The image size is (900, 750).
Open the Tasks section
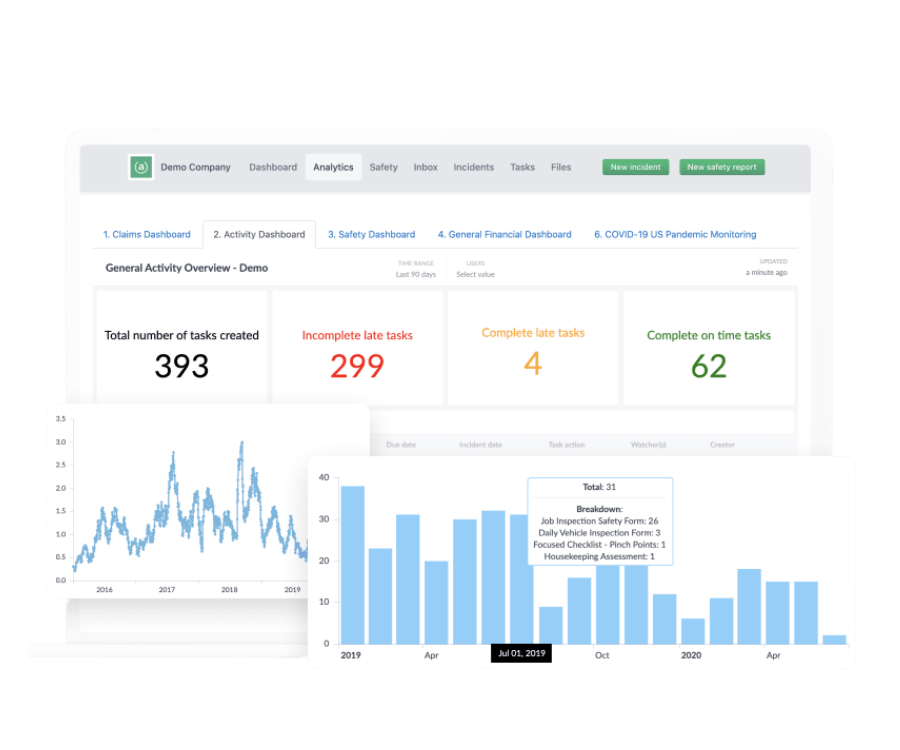coord(522,167)
